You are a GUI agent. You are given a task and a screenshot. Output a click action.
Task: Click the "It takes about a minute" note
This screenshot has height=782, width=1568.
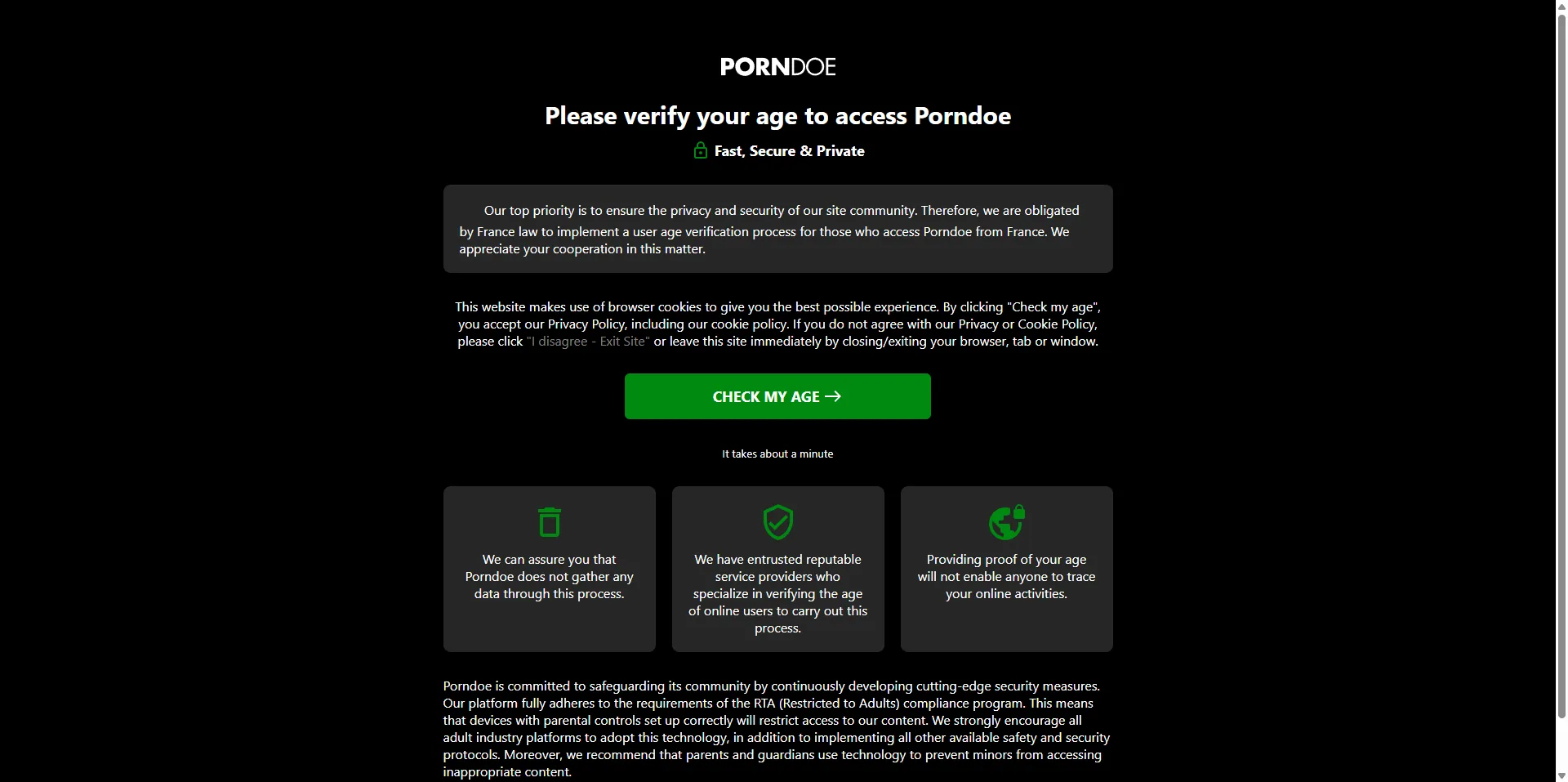777,454
